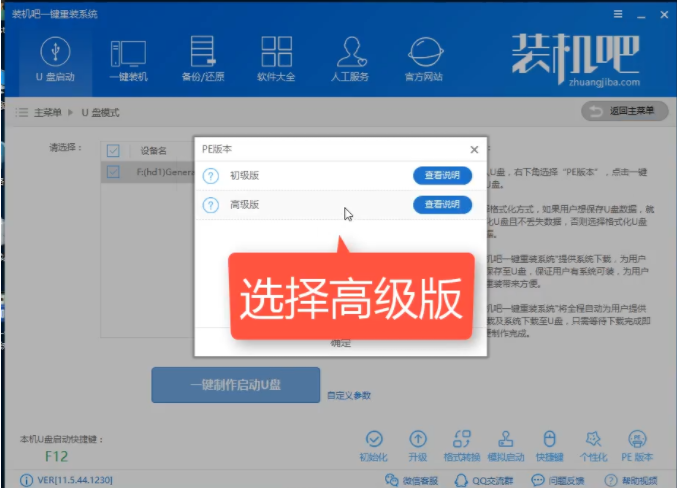Viewport: 677px width, 488px height.
Task: Close the PE版本 dialog
Action: tap(474, 149)
